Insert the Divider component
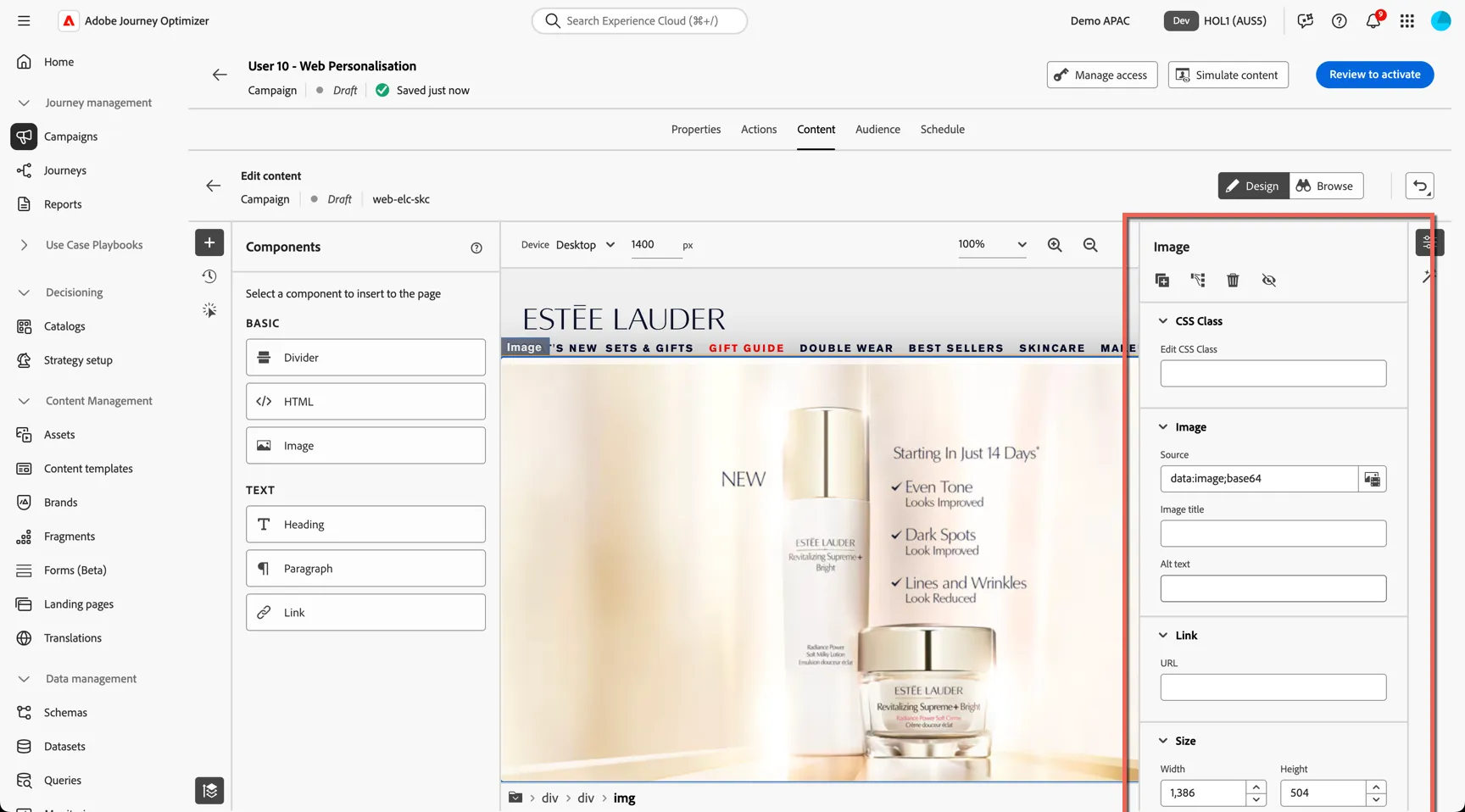Screen dimensions: 1465x812 (365, 358)
